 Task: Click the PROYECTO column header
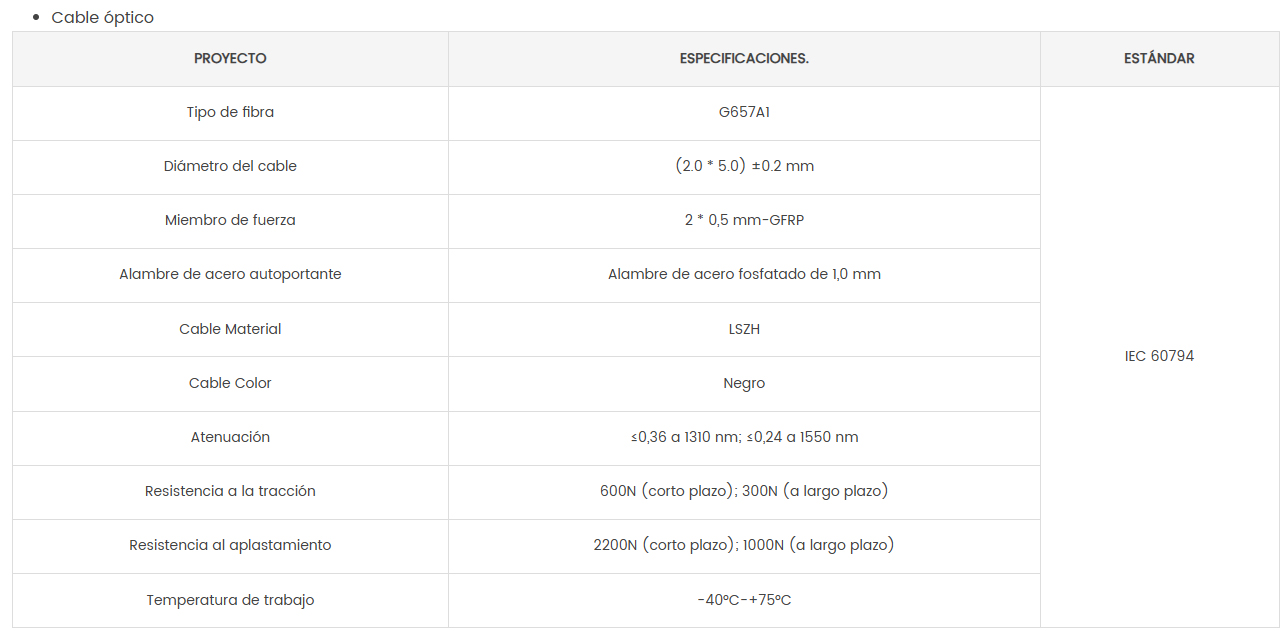point(230,58)
